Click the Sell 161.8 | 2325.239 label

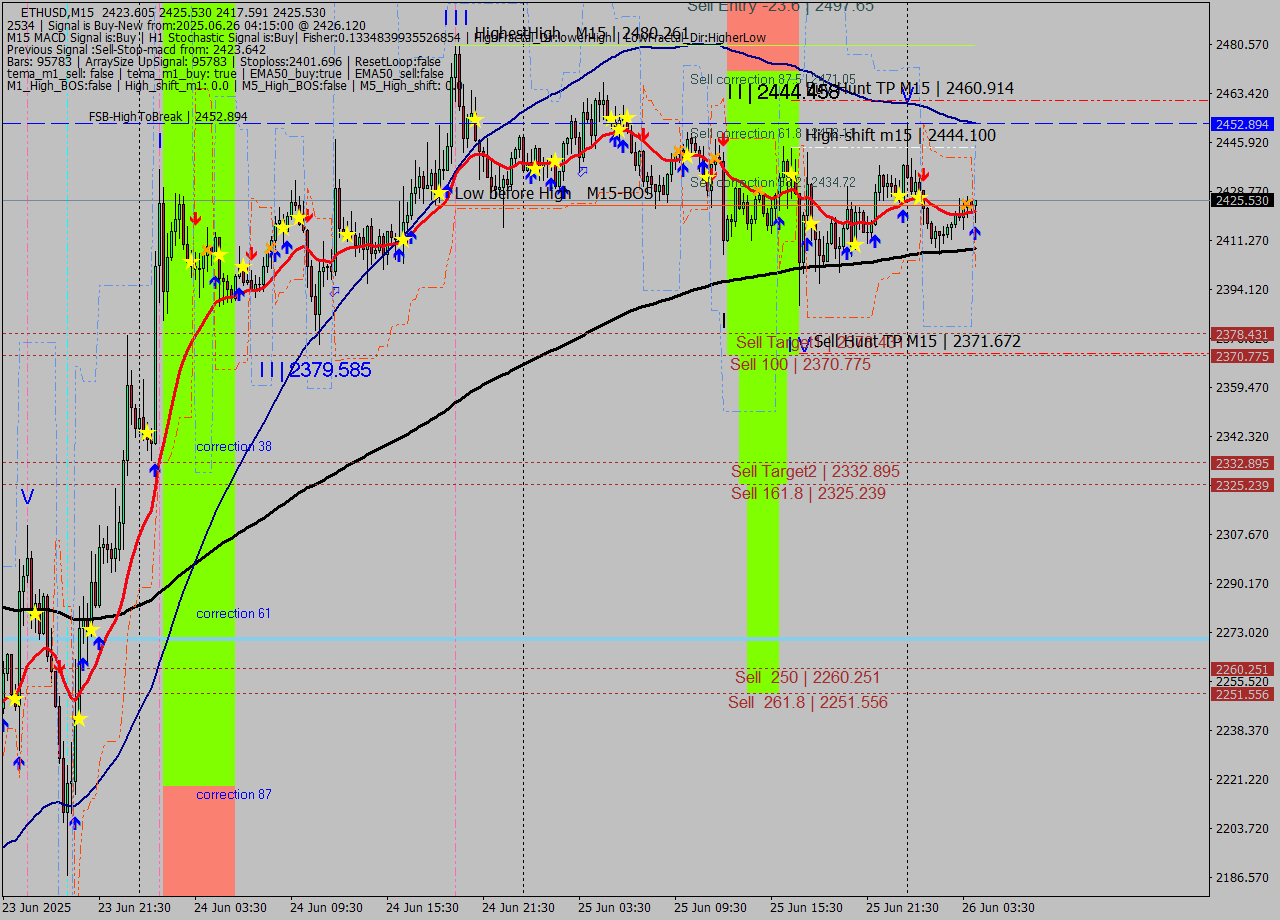[808, 493]
